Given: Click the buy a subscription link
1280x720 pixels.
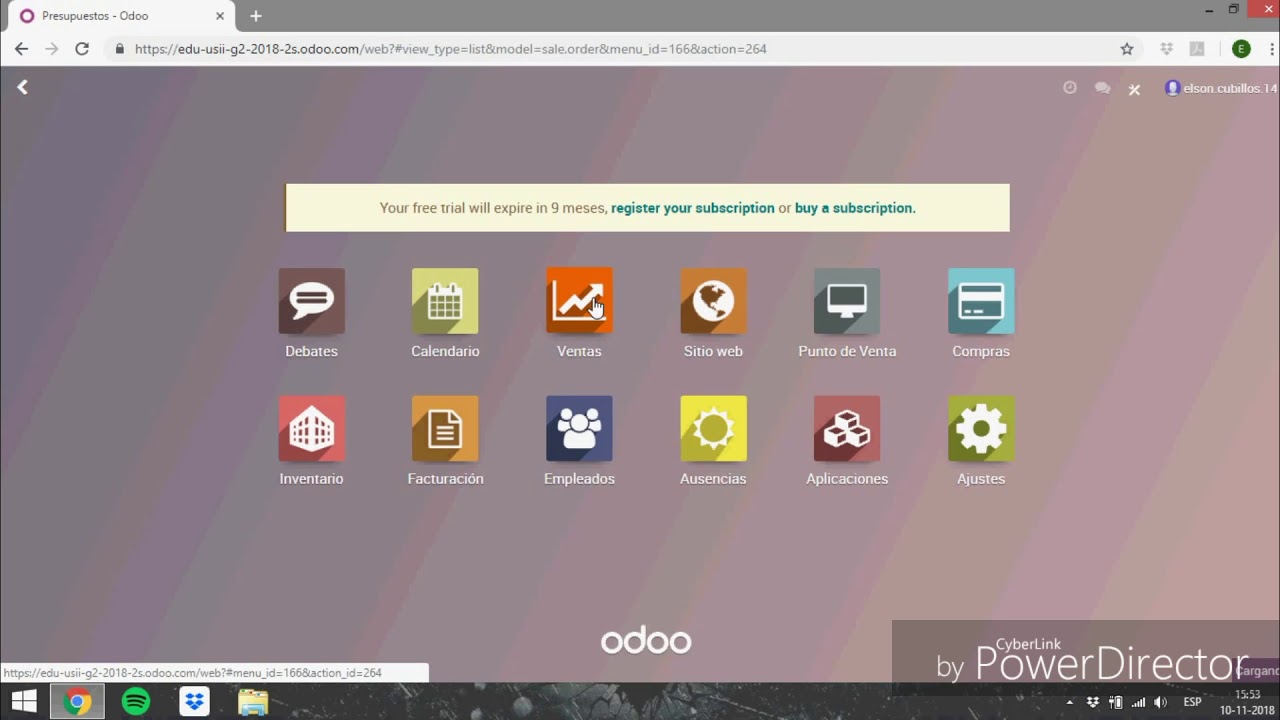Looking at the screenshot, I should pos(853,208).
